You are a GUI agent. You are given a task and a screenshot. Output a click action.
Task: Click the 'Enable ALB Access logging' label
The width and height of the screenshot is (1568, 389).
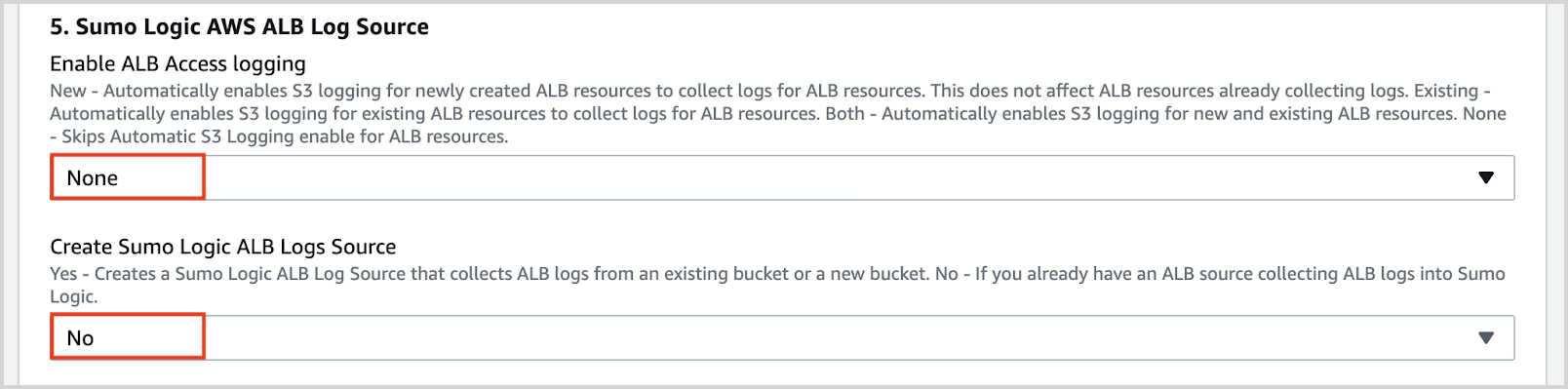(x=177, y=64)
